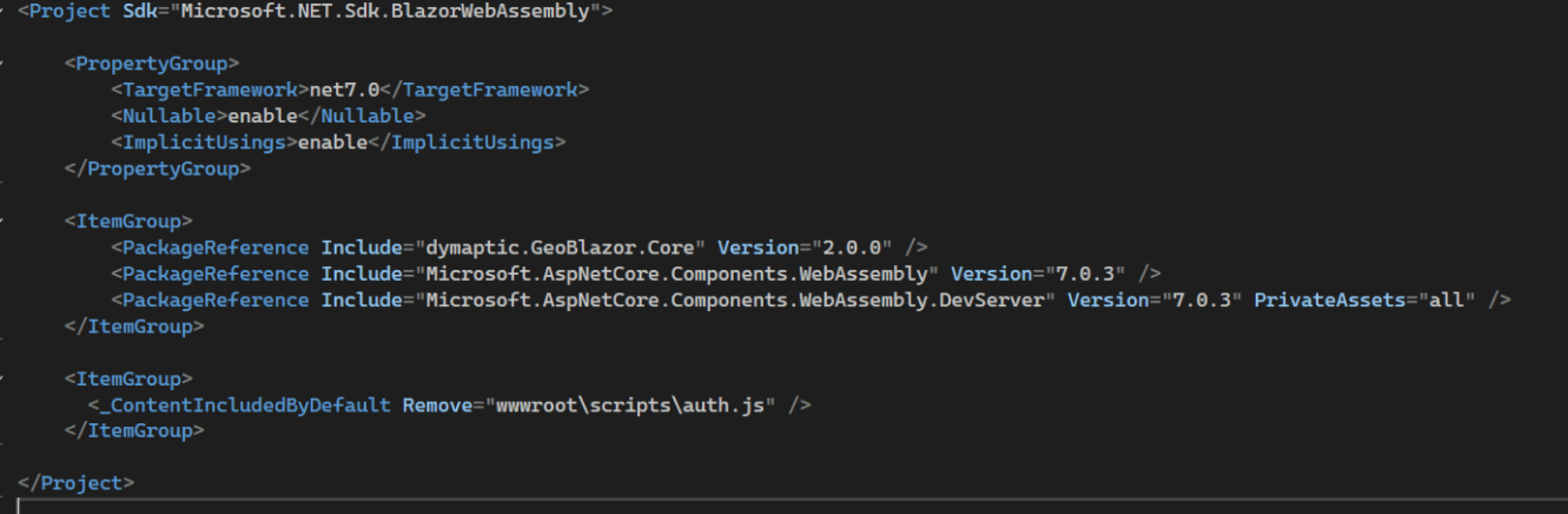Click the "all" PrivateAssets value

click(x=1447, y=300)
